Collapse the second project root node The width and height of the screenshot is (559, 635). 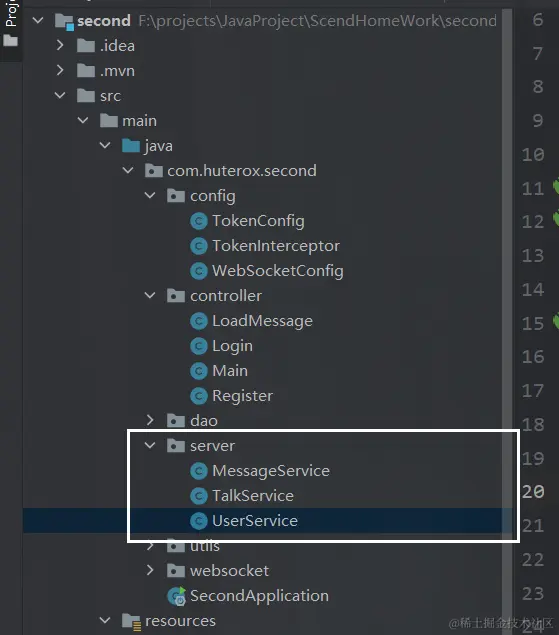[x=38, y=20]
